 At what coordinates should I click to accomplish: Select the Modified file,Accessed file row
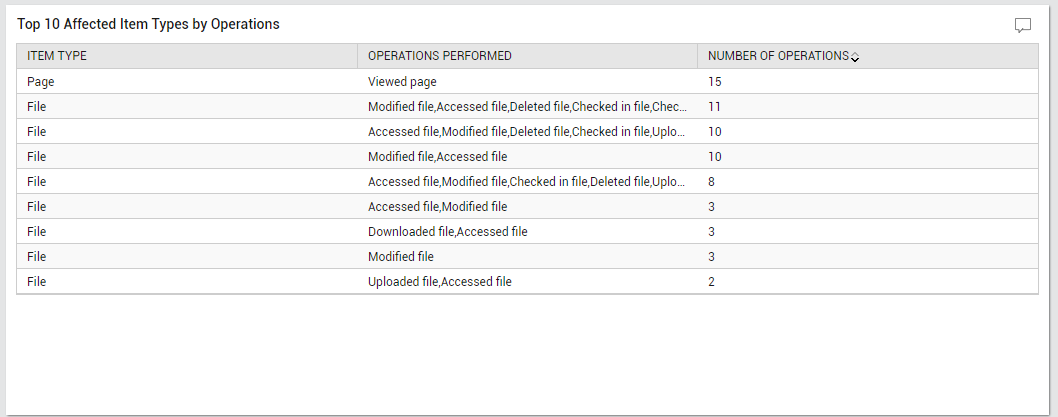pyautogui.click(x=528, y=157)
